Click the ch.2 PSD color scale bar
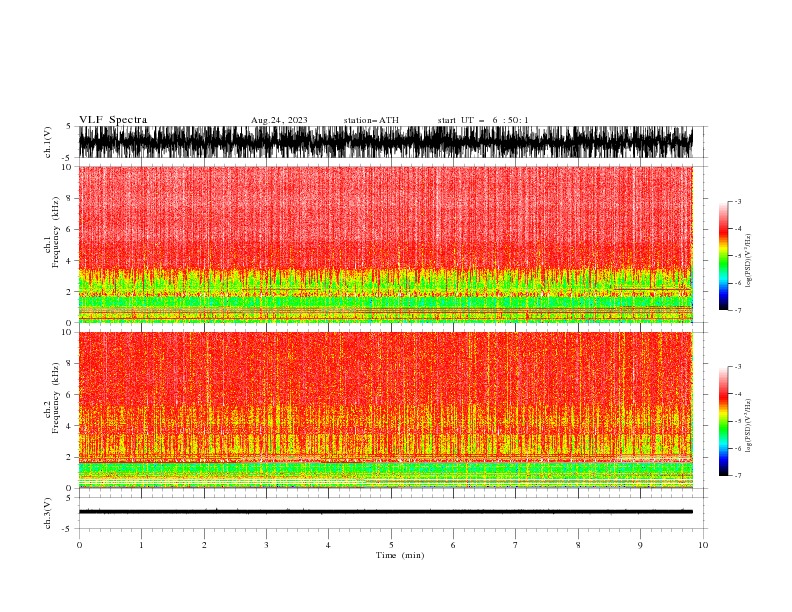 pyautogui.click(x=723, y=421)
